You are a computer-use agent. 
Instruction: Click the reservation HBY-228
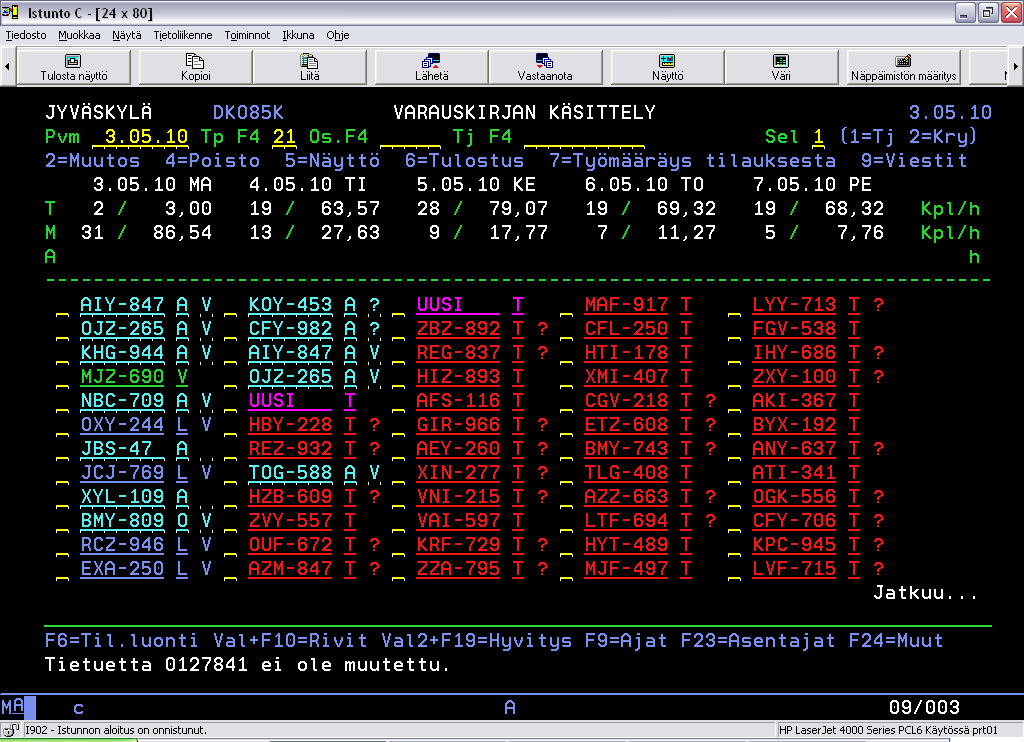(290, 425)
